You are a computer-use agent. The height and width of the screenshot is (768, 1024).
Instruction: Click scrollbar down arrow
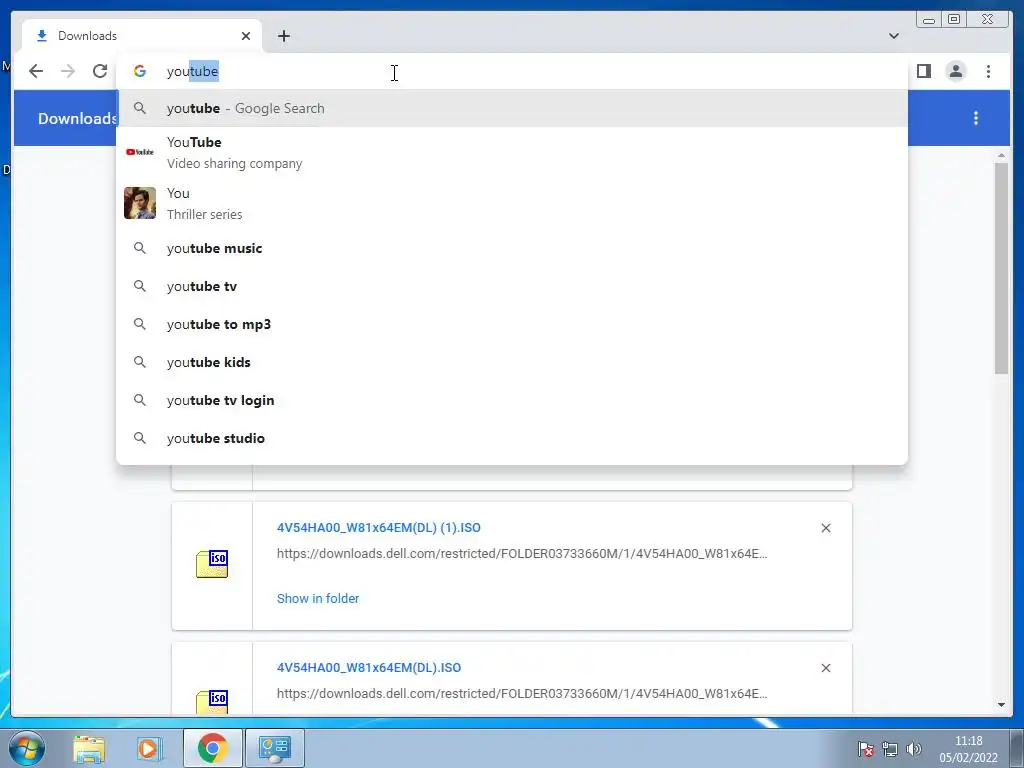tap(1001, 705)
